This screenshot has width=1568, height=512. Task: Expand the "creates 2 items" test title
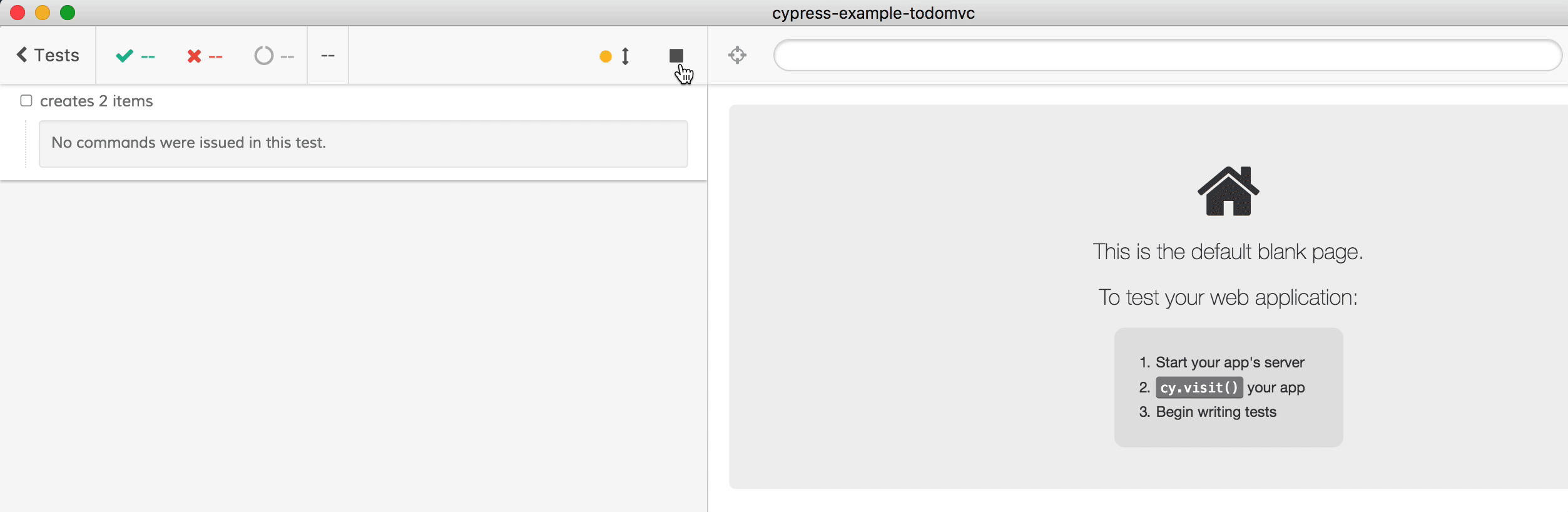[x=96, y=101]
